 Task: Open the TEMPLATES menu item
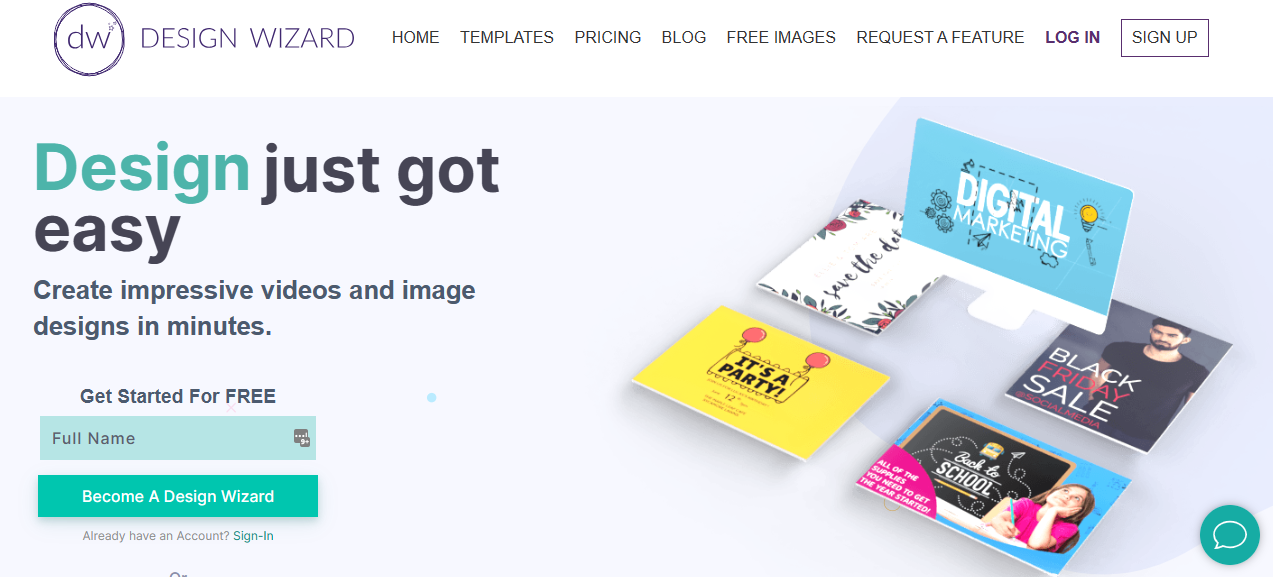pos(507,37)
